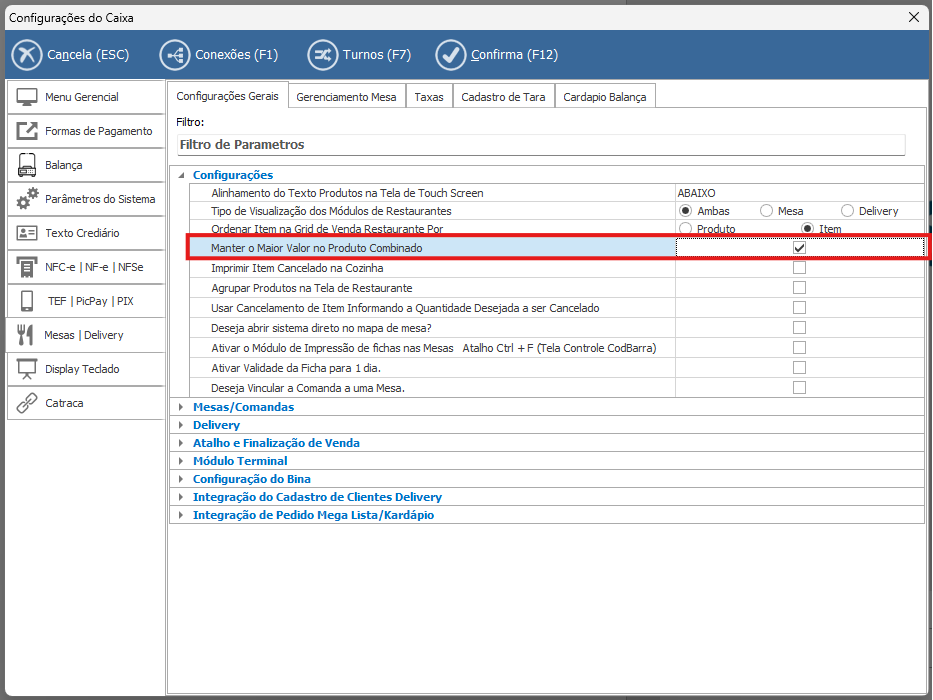Screen dimensions: 933x700
Task: Click the Filtro de Parametros input field
Action: click(x=540, y=145)
